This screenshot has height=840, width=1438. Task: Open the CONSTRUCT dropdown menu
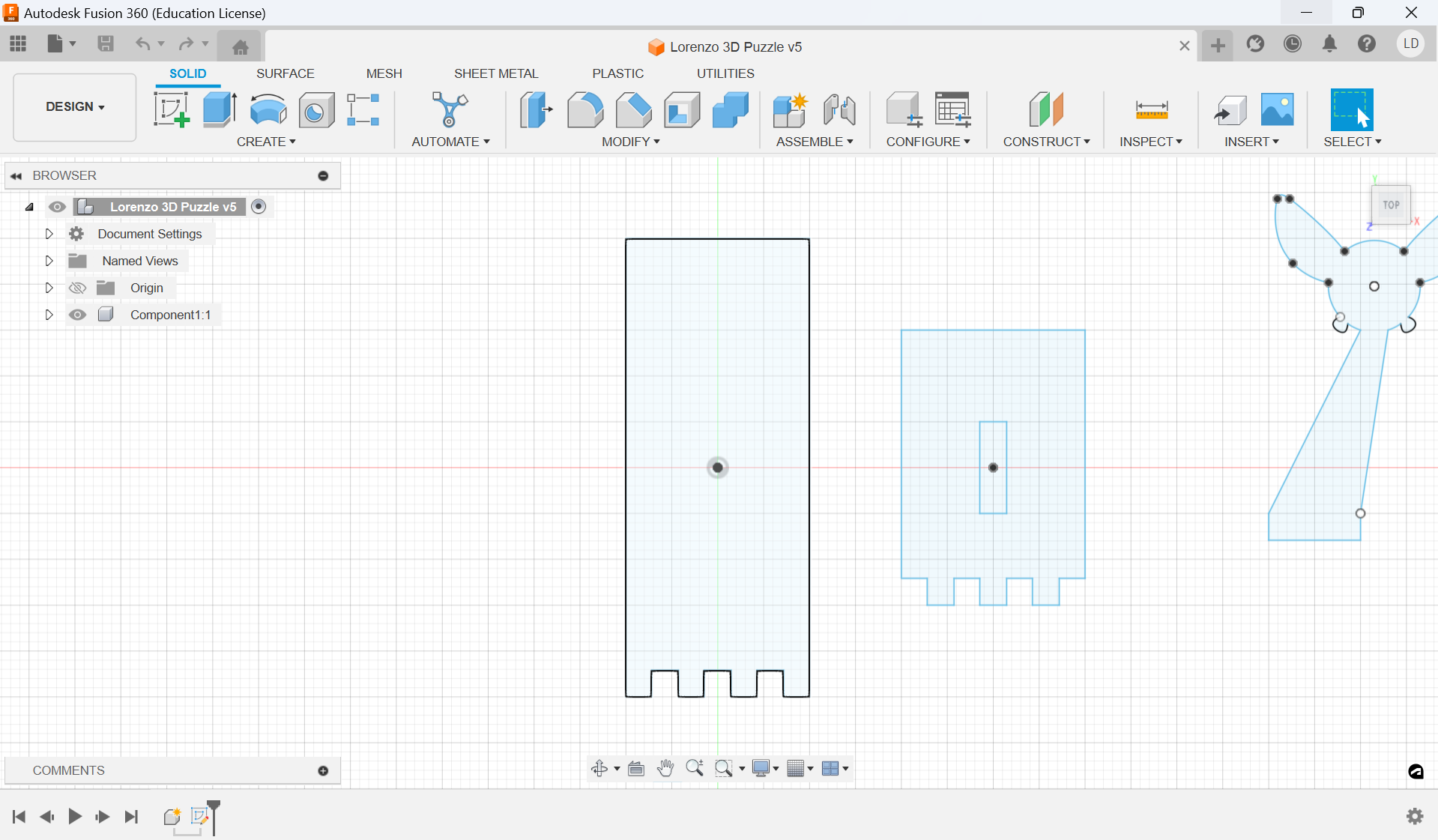(1047, 142)
